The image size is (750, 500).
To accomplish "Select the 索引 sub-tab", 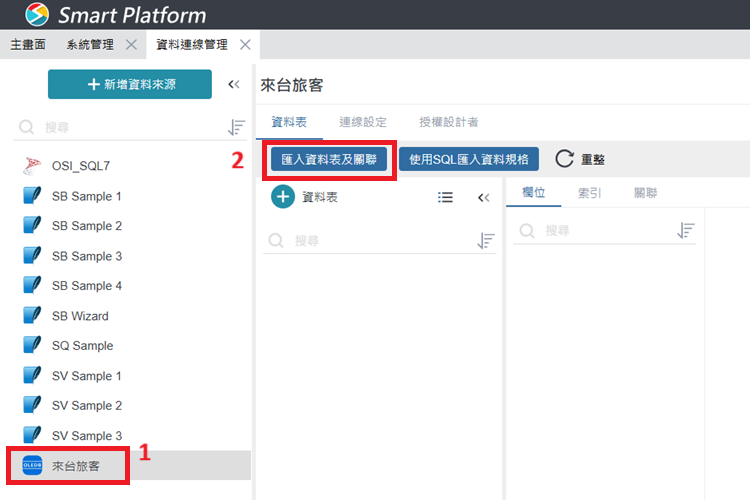I will 590,193.
